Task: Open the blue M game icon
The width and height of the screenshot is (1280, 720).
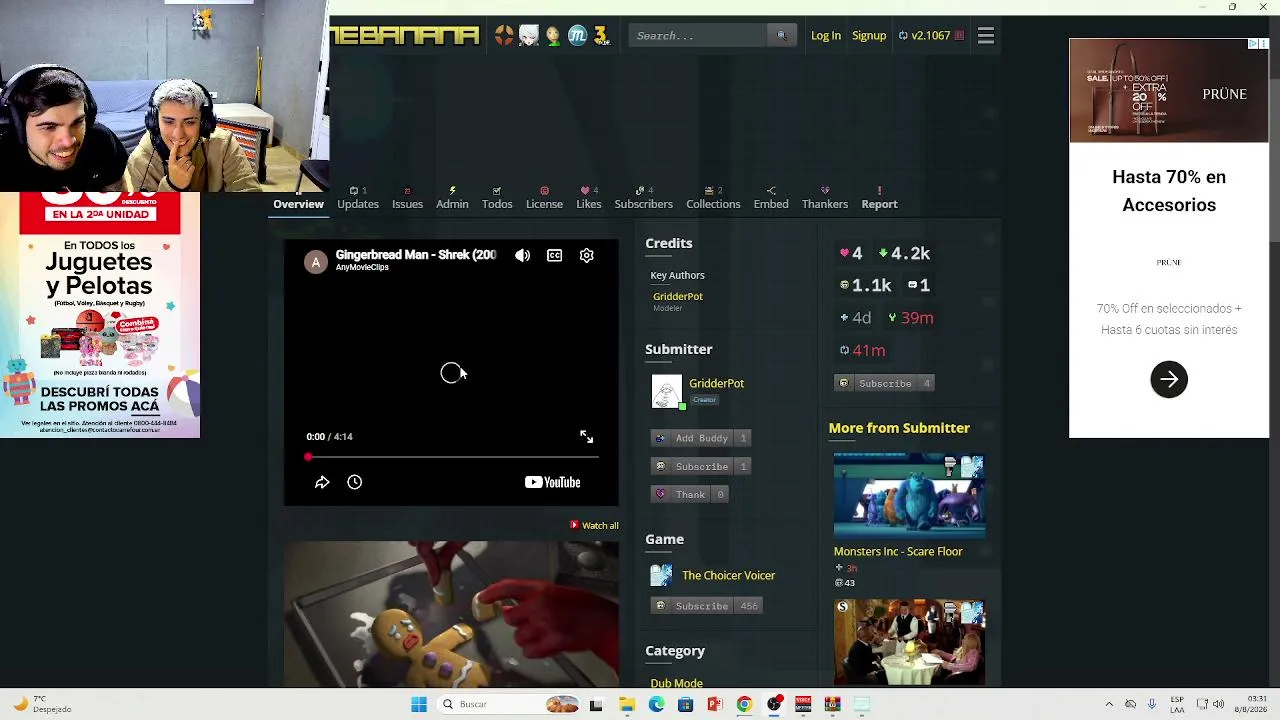Action: click(577, 35)
